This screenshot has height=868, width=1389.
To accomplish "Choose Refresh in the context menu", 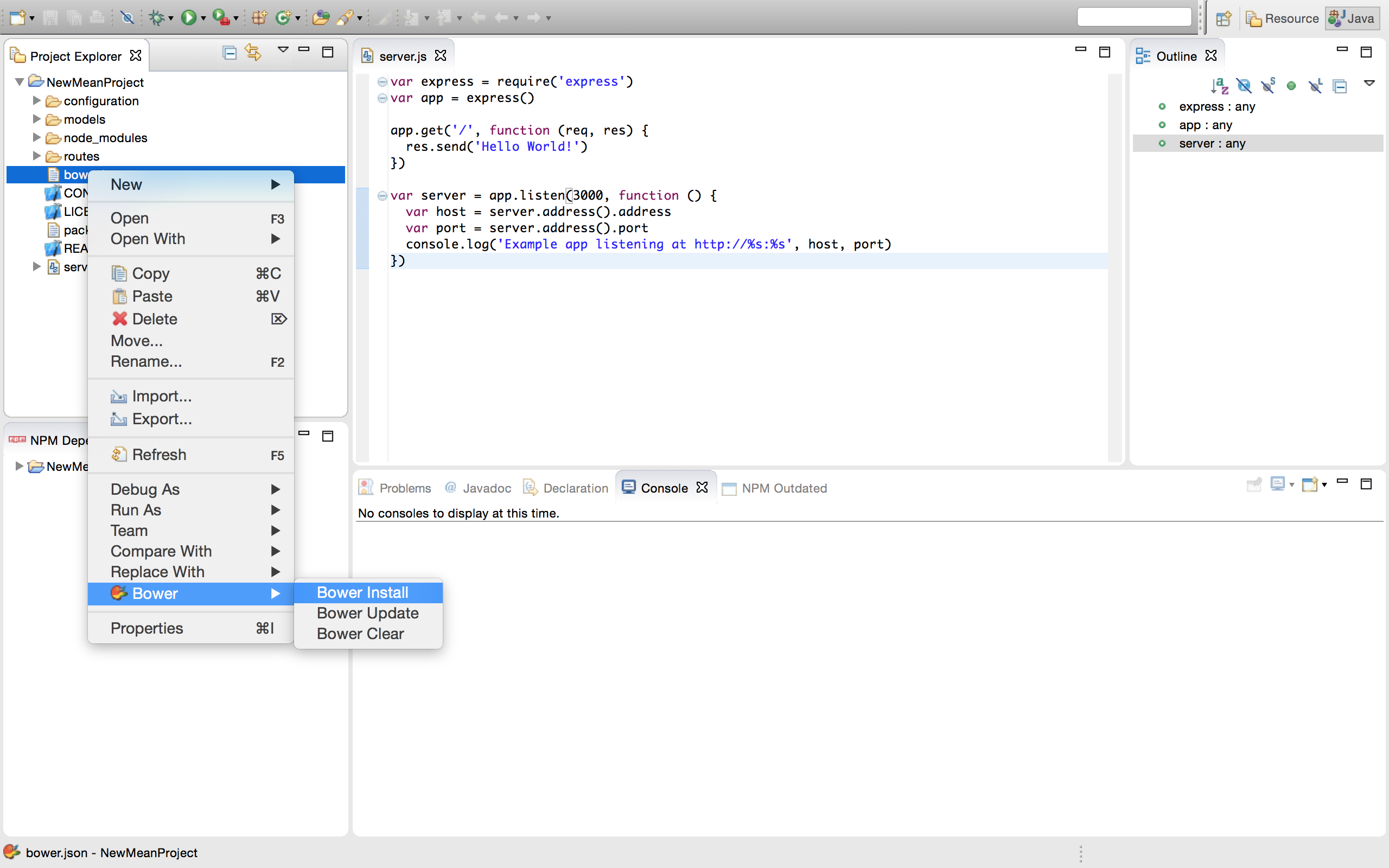I will pos(159,455).
